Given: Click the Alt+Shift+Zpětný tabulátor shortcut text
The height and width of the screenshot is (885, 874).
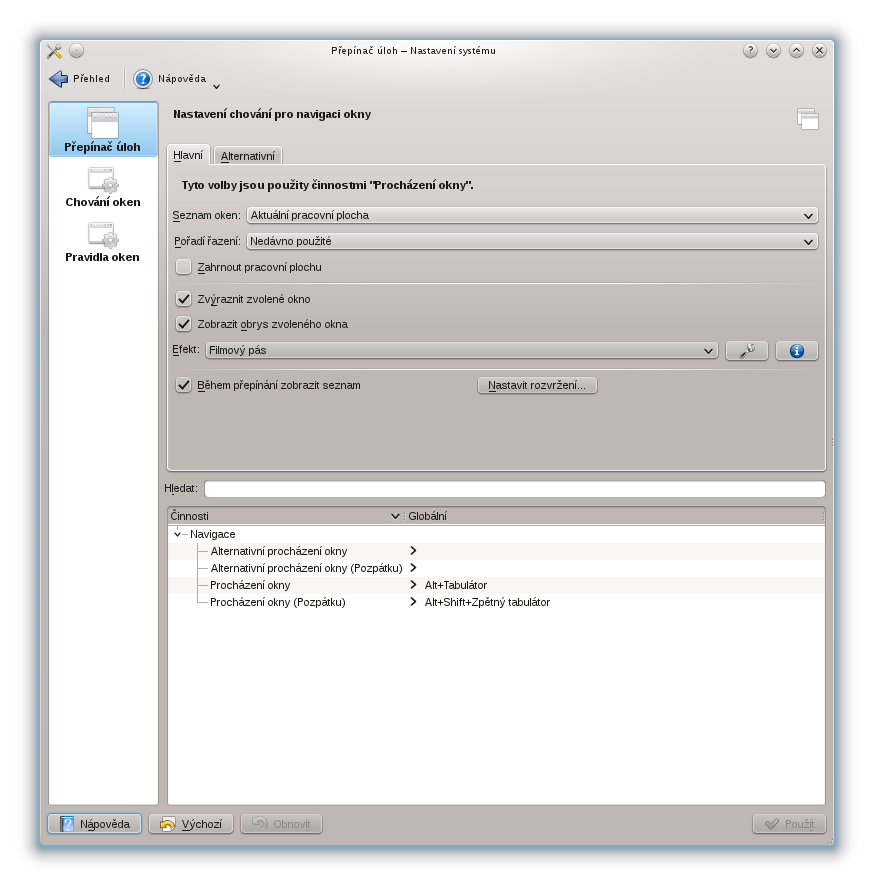Looking at the screenshot, I should tap(487, 602).
